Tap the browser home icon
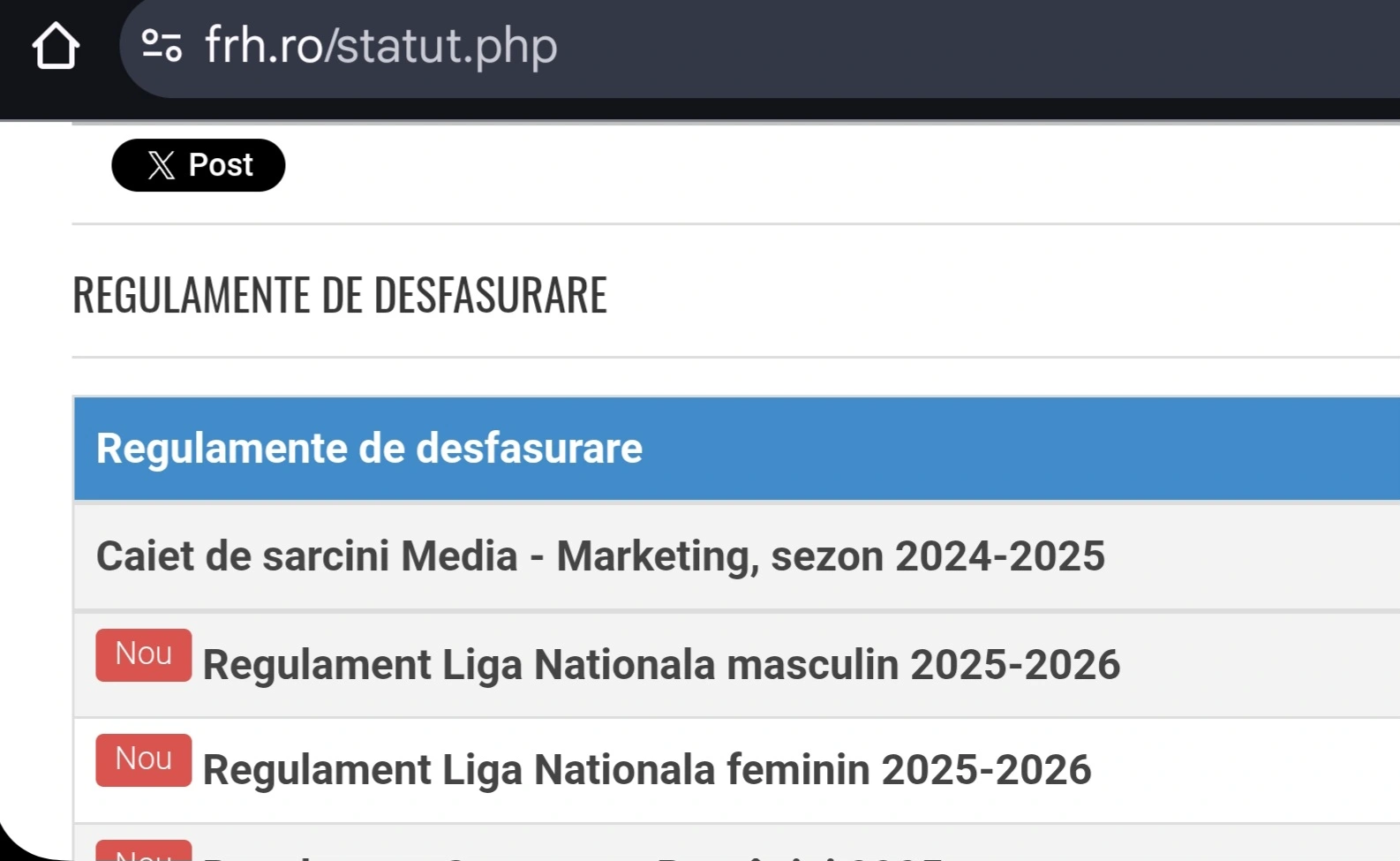The width and height of the screenshot is (1400, 861). coord(56,46)
